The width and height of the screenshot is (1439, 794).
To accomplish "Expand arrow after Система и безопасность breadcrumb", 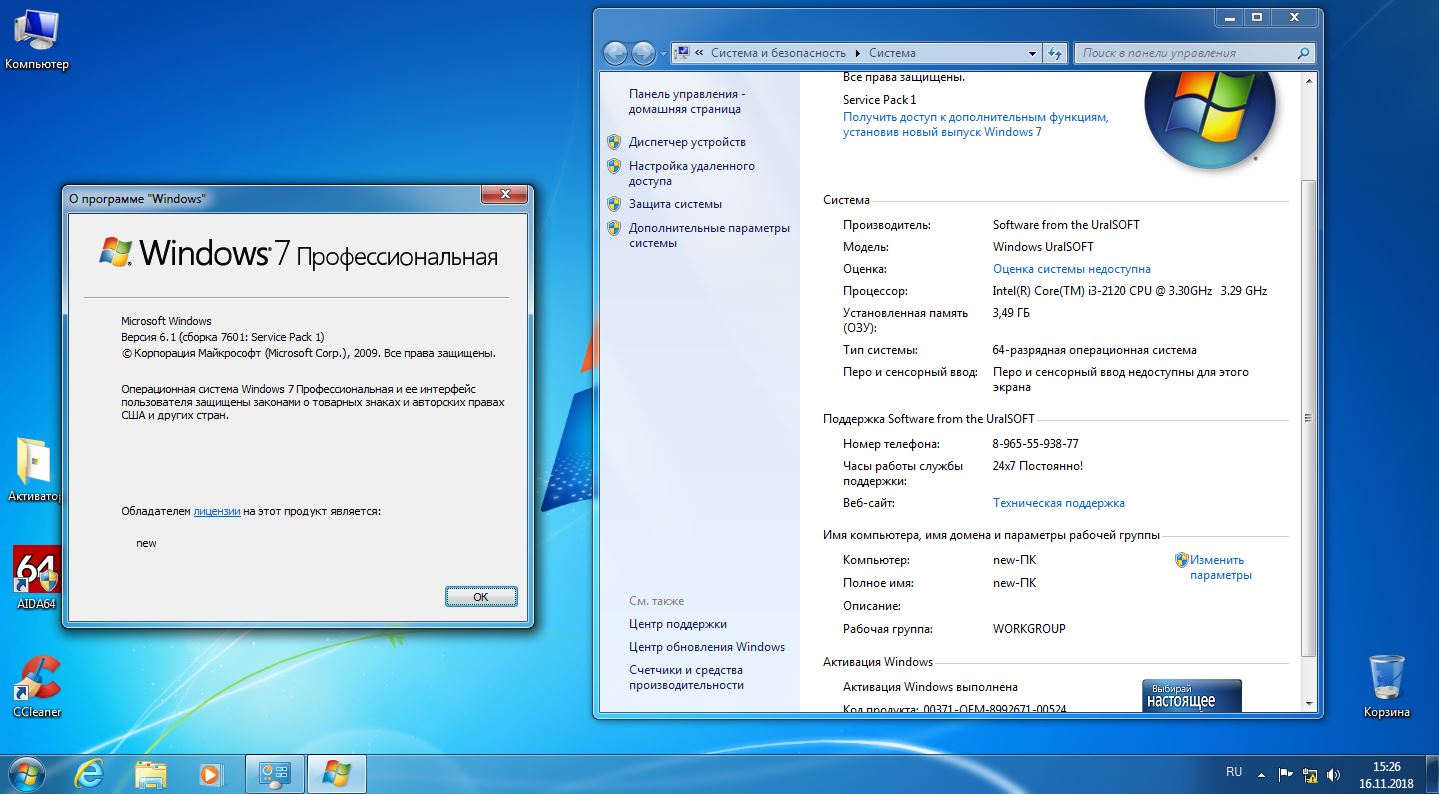I will (x=857, y=53).
